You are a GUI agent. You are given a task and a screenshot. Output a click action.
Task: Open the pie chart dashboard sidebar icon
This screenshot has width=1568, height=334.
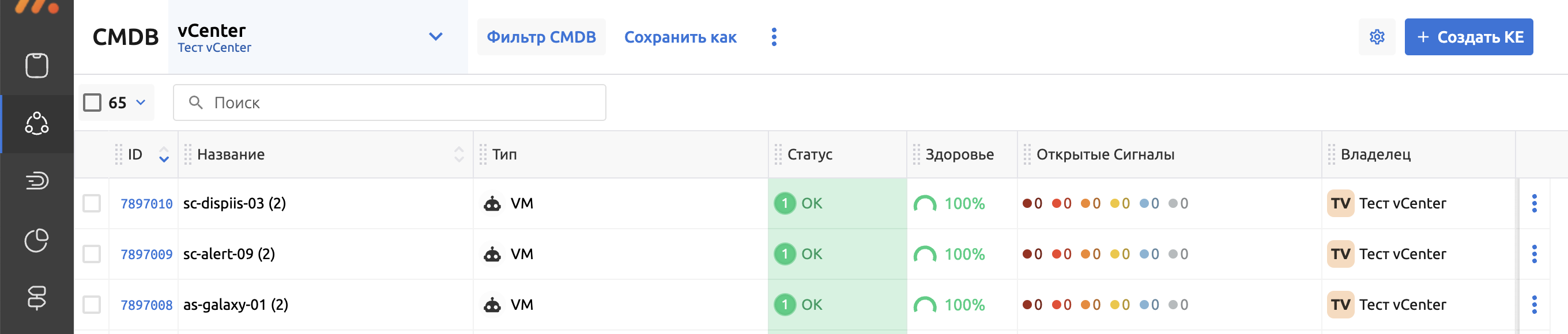36,240
